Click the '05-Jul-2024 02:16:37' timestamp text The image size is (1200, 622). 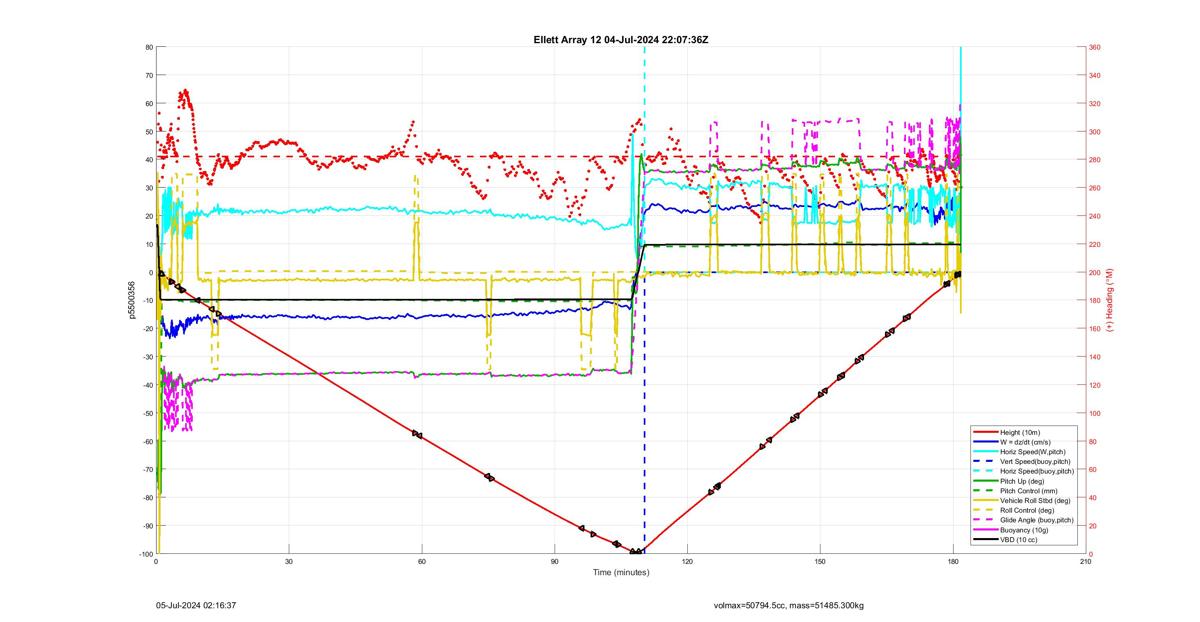(196, 605)
